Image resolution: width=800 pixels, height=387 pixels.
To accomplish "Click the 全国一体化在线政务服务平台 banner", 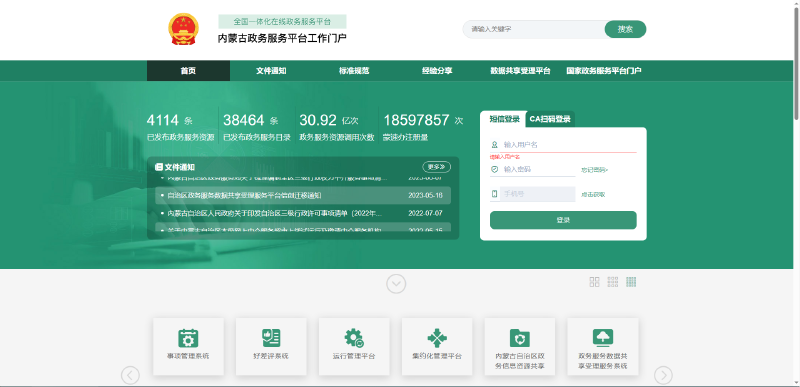I will click(282, 21).
